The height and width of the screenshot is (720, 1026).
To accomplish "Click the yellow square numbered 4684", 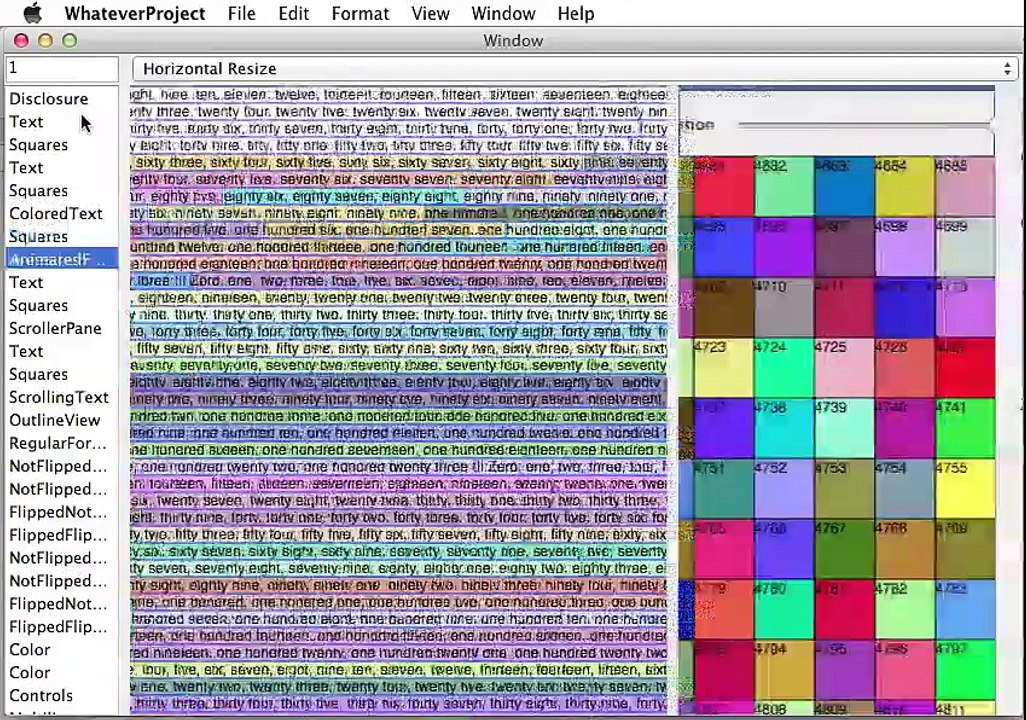I will (x=904, y=187).
